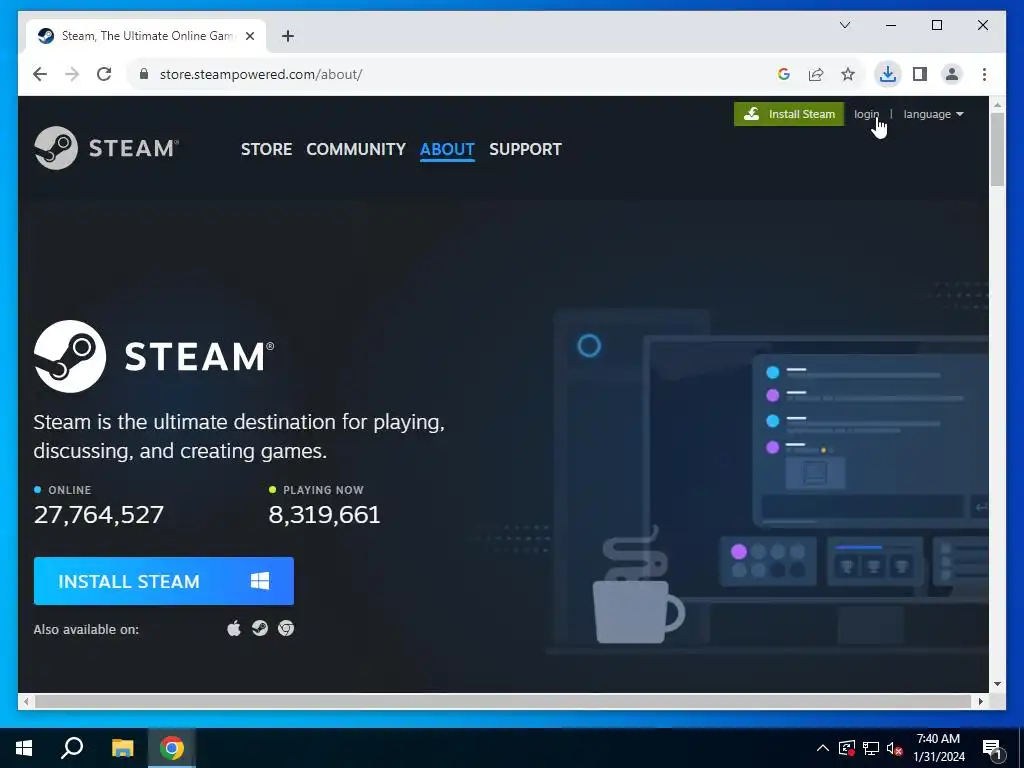Click the browser forward arrow
The image size is (1024, 768).
[x=72, y=74]
